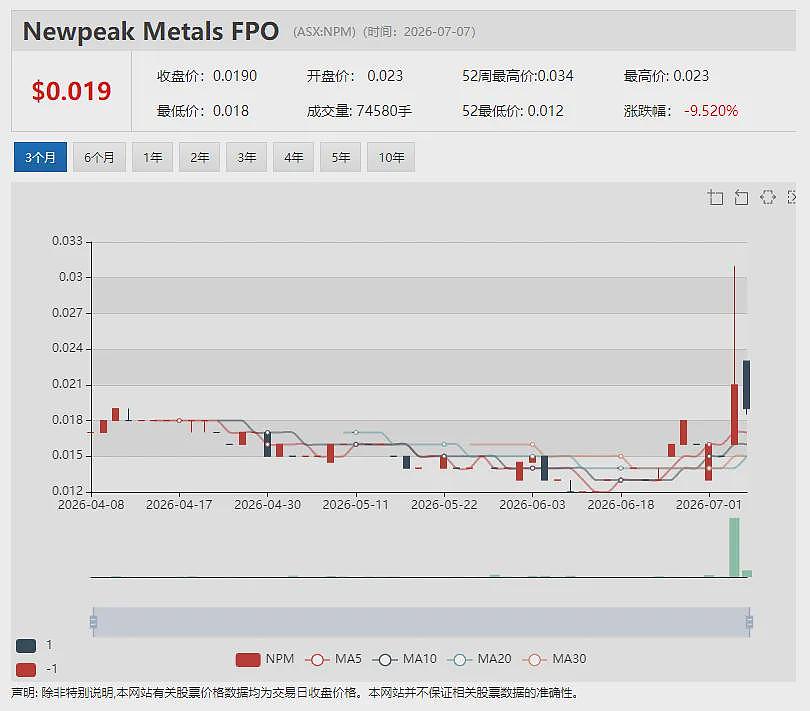
Task: Click the middle of the data zoom bar
Action: (x=421, y=622)
